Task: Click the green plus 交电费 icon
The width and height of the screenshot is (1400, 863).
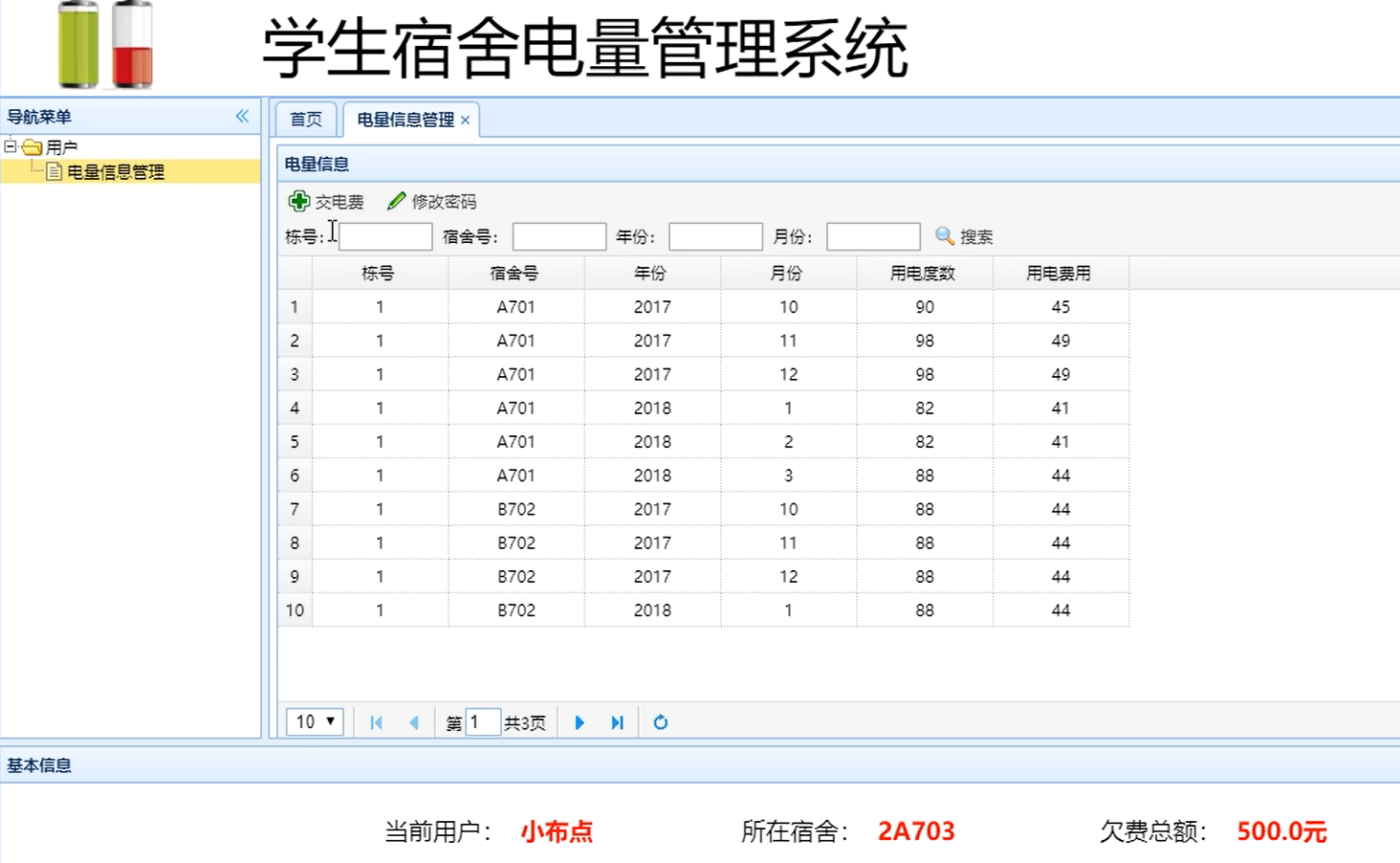Action: click(x=299, y=201)
